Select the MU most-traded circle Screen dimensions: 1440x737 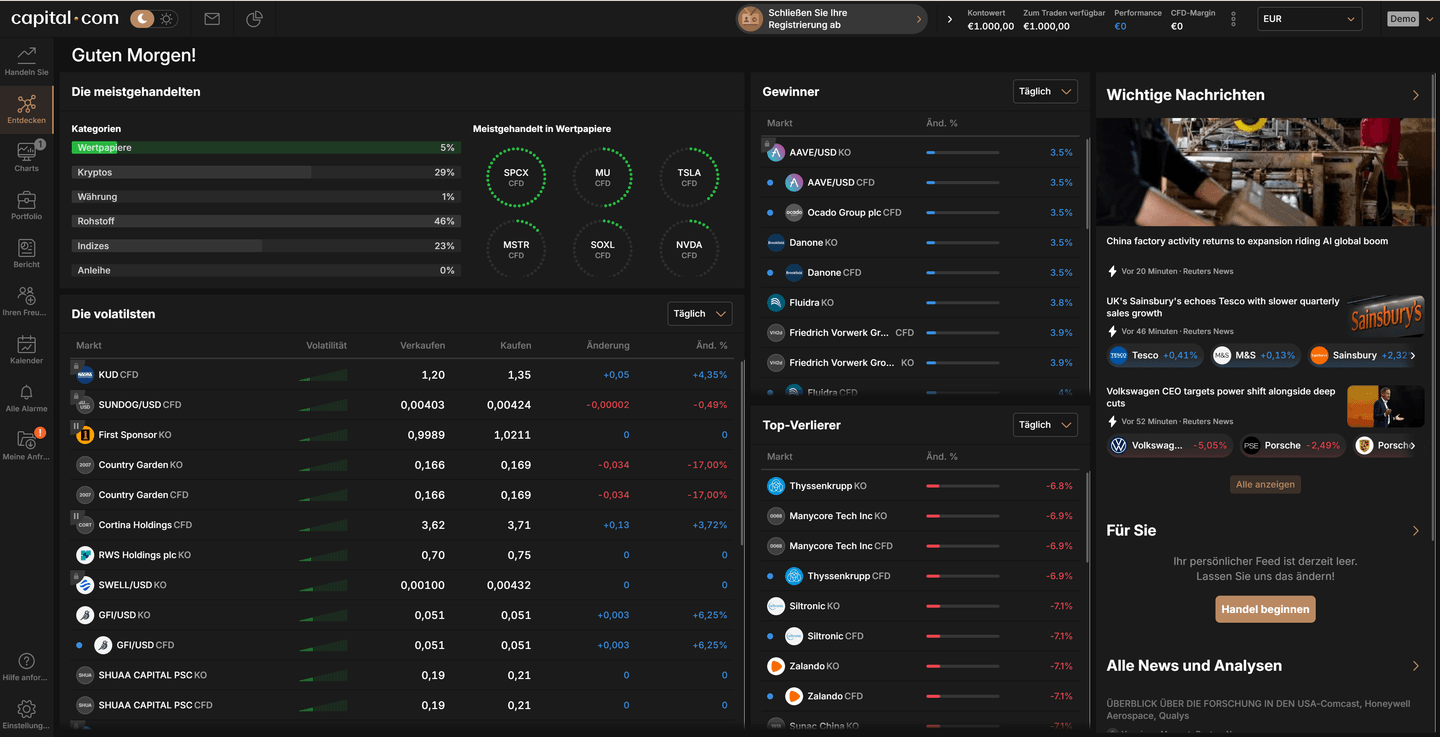tap(602, 177)
